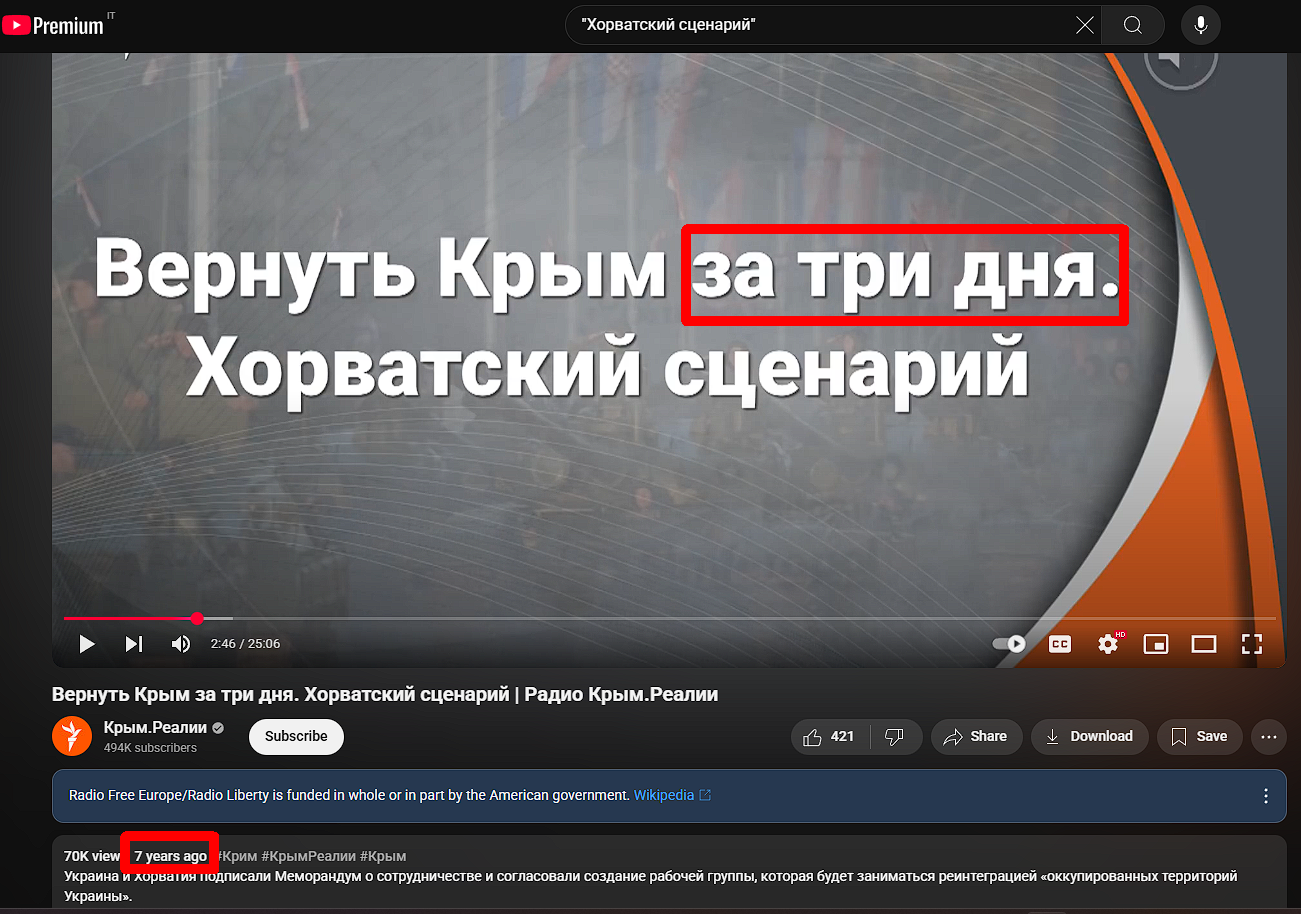Enter fullscreen mode

(x=1252, y=644)
